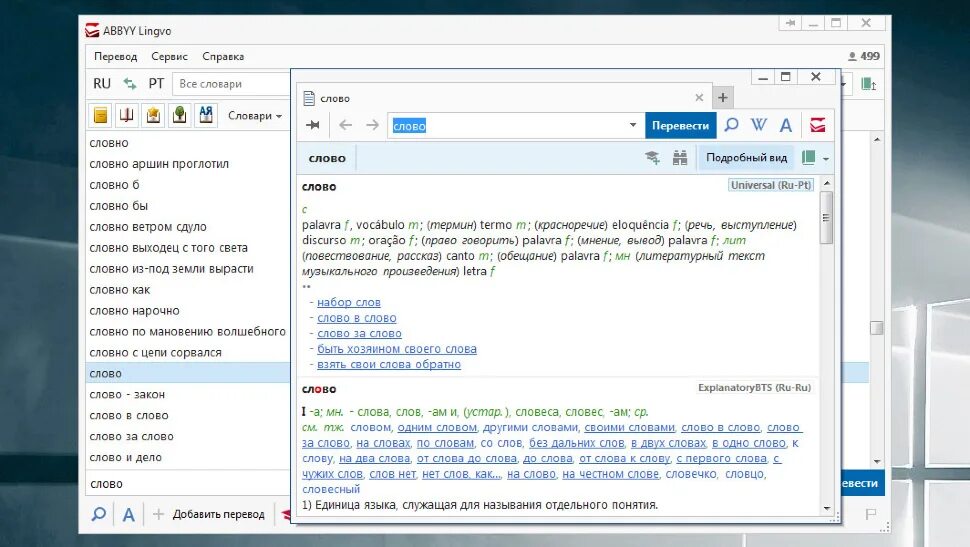Click the letter A icon in card toolbar
970x547 pixels.
coord(786,126)
